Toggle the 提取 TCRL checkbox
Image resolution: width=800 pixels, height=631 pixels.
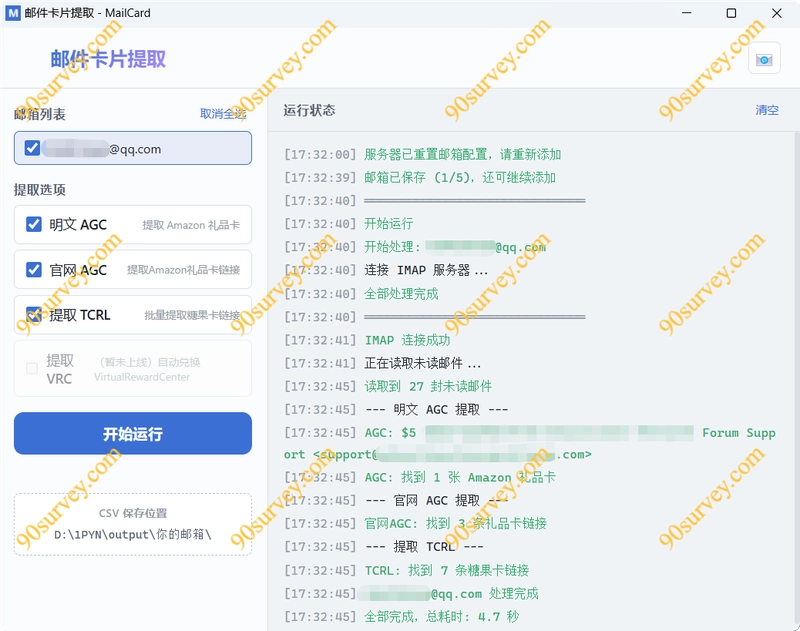(x=34, y=314)
